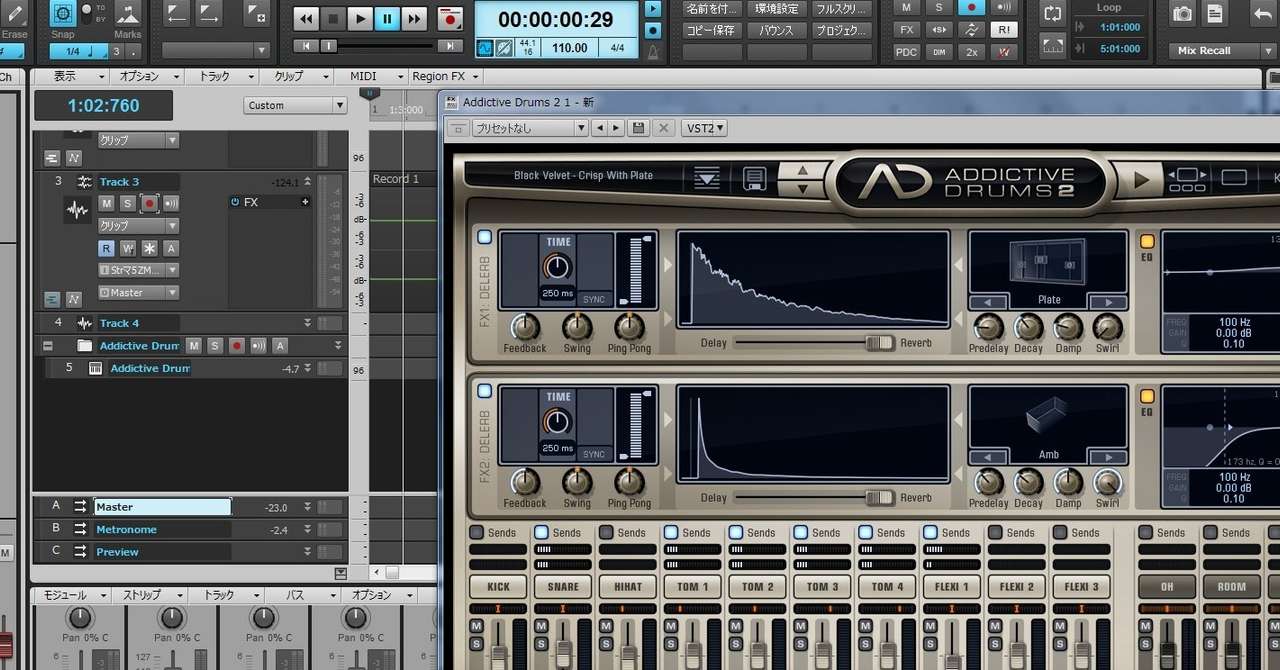Toggle KICK channel Sends checkbox
This screenshot has width=1280, height=670.
[x=477, y=533]
